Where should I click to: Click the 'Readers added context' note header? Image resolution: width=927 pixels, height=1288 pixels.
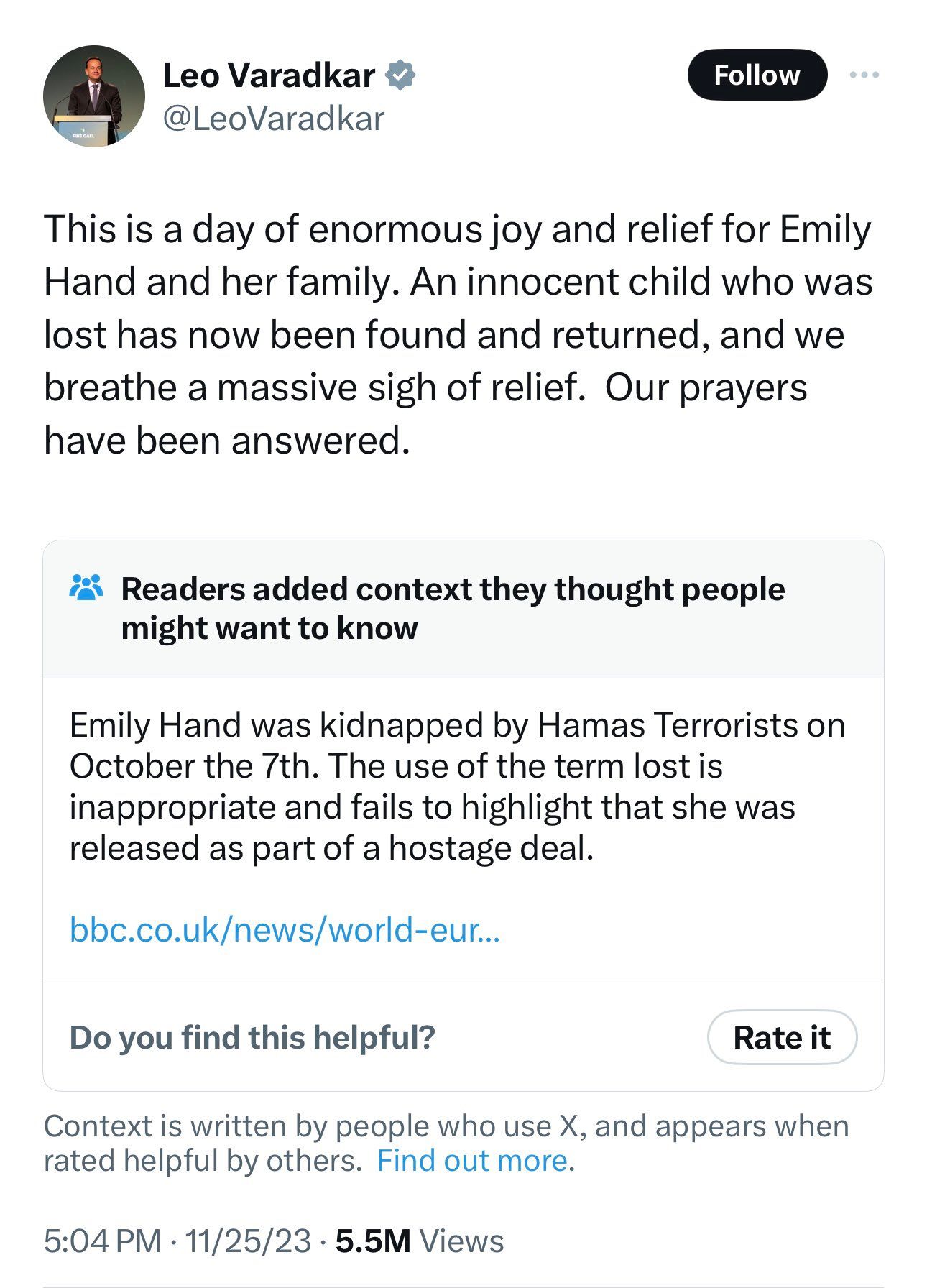[453, 608]
